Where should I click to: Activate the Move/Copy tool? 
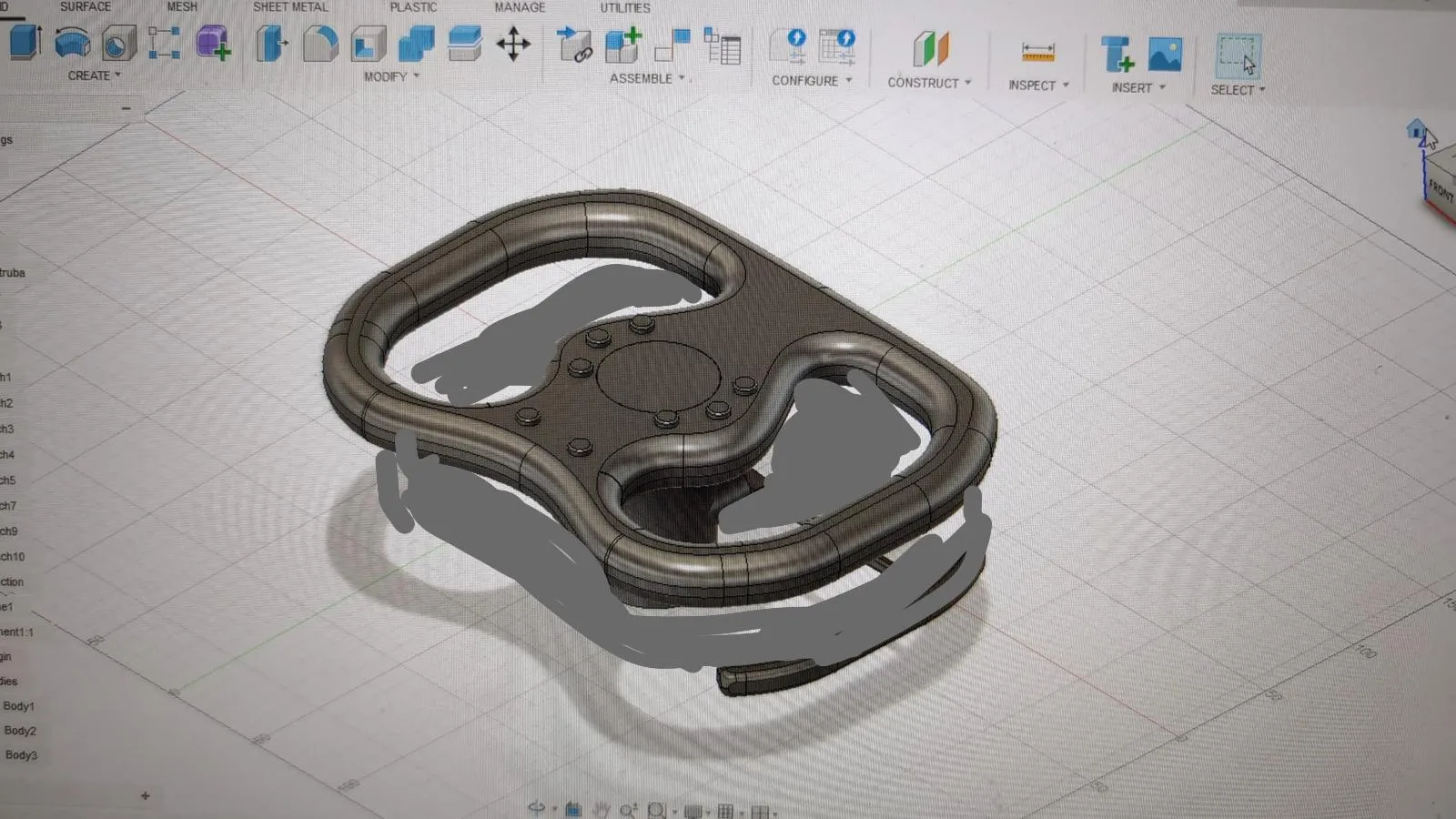(513, 44)
